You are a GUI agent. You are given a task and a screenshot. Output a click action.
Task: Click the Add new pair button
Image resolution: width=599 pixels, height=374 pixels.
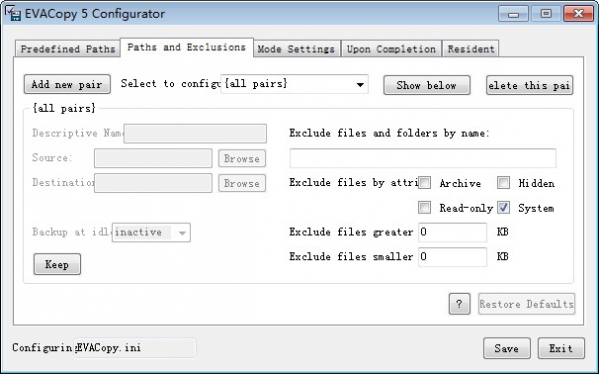click(x=67, y=84)
